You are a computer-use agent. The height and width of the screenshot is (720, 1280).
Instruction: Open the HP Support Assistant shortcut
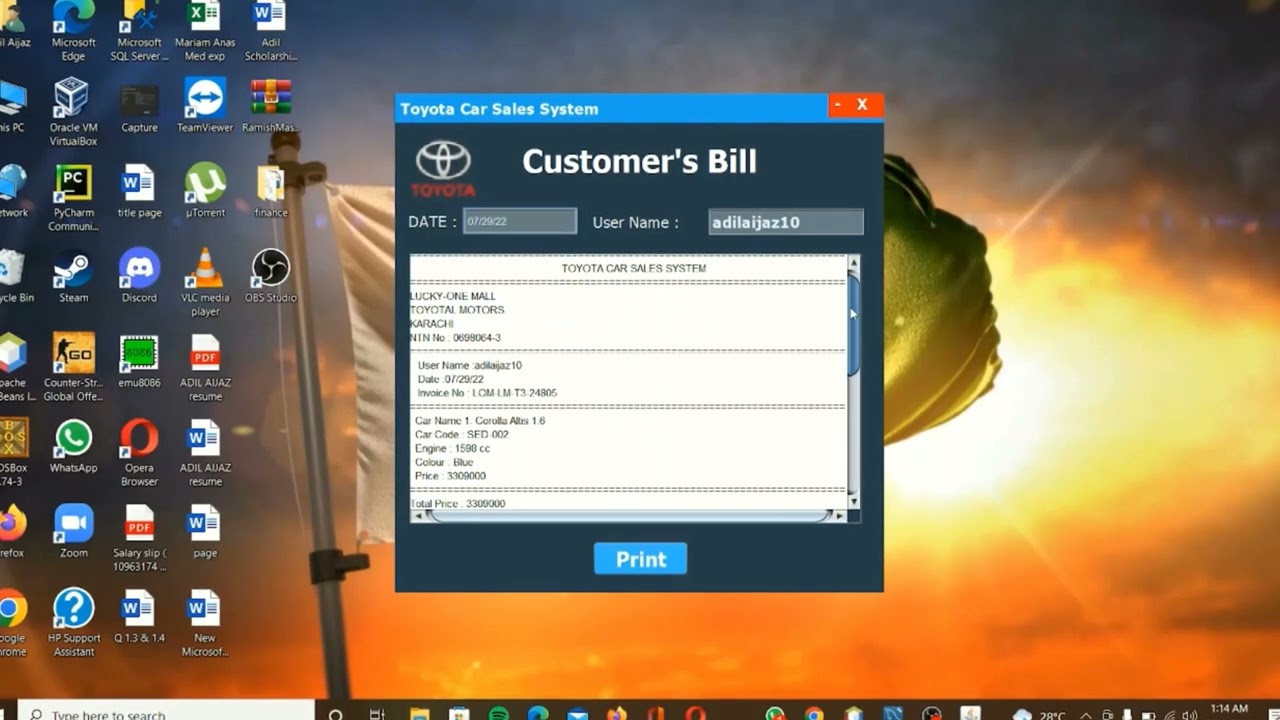pyautogui.click(x=73, y=622)
